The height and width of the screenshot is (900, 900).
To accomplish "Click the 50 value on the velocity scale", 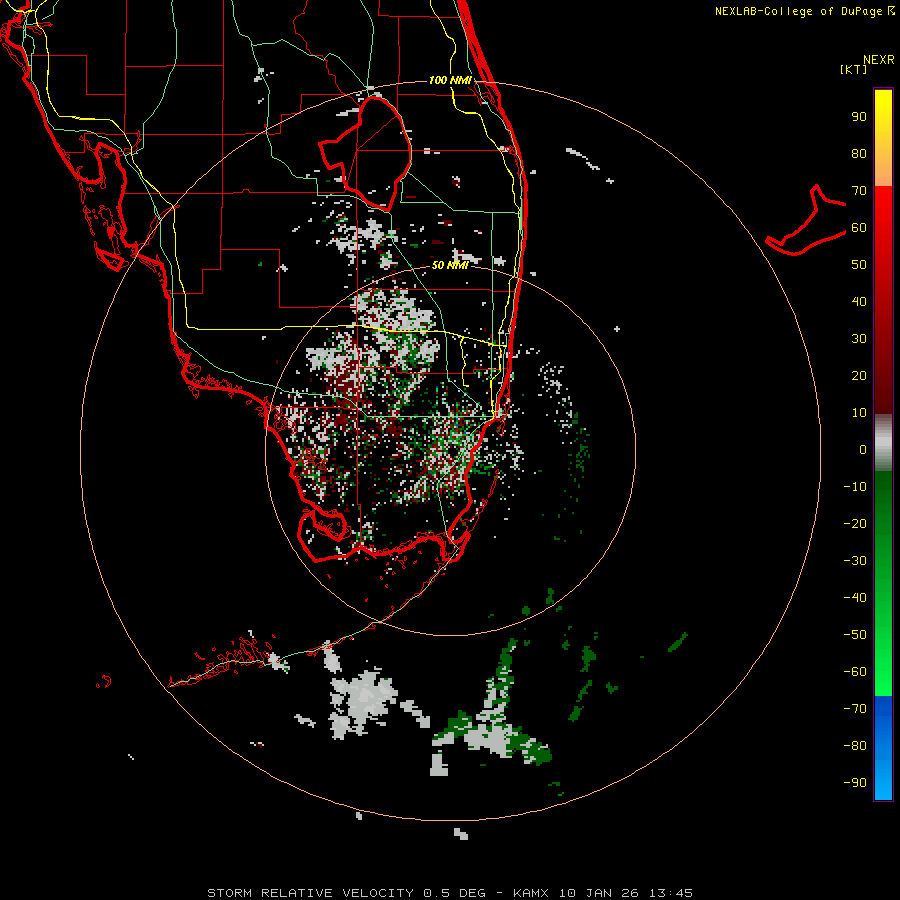I will pyautogui.click(x=859, y=265).
